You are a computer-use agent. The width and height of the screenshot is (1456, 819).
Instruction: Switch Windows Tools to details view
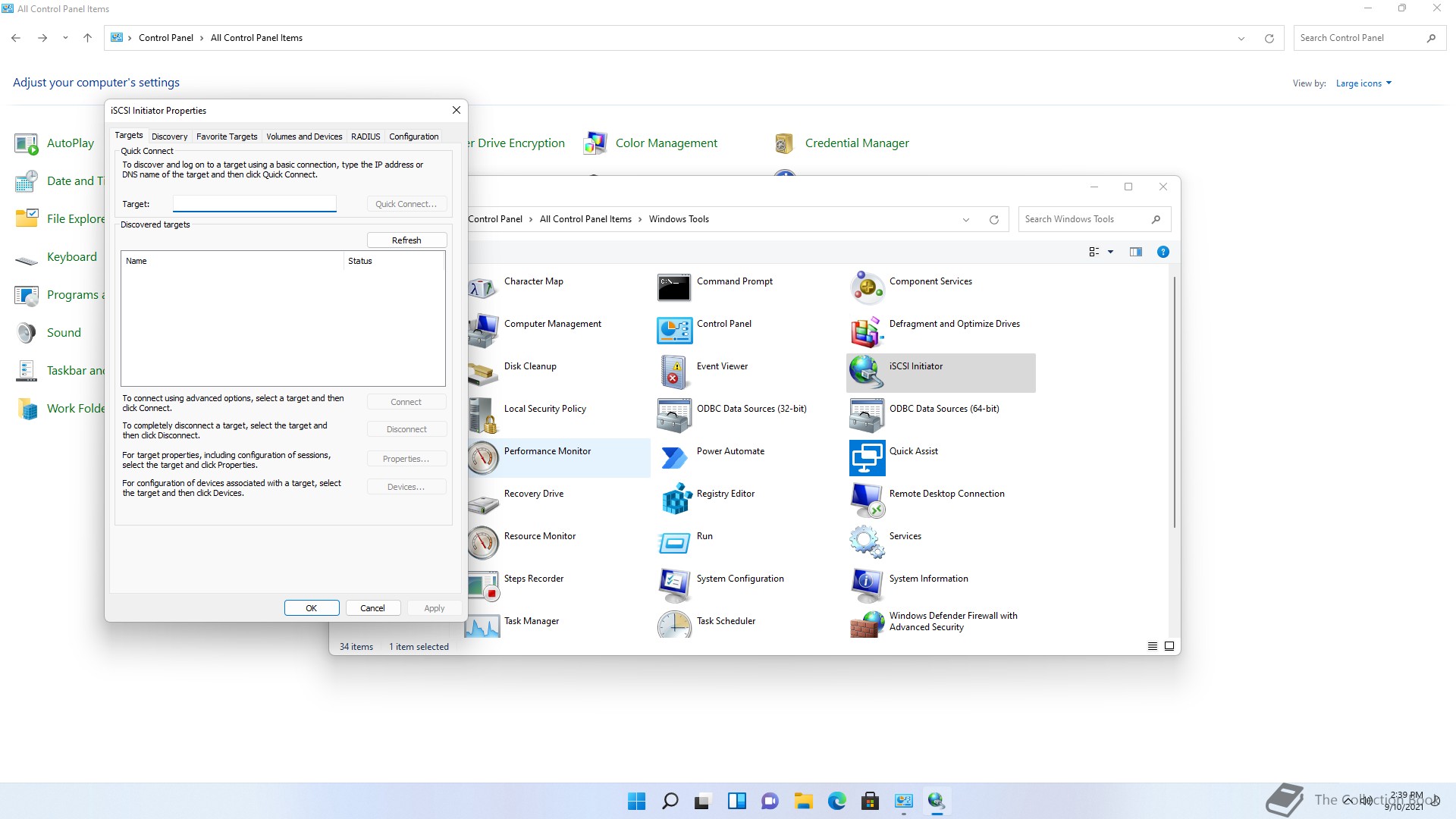pyautogui.click(x=1152, y=646)
